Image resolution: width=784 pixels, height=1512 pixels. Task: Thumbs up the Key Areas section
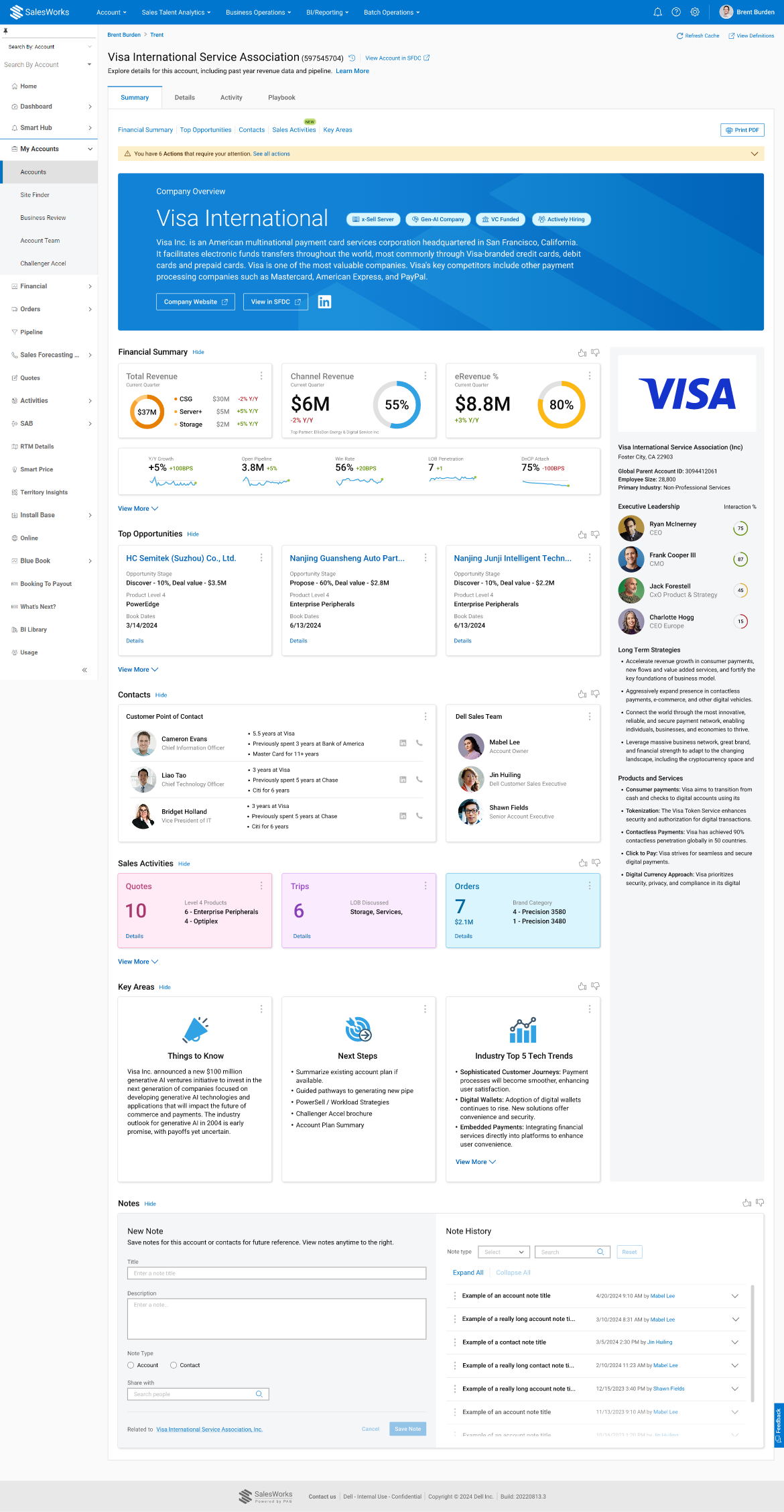click(582, 986)
